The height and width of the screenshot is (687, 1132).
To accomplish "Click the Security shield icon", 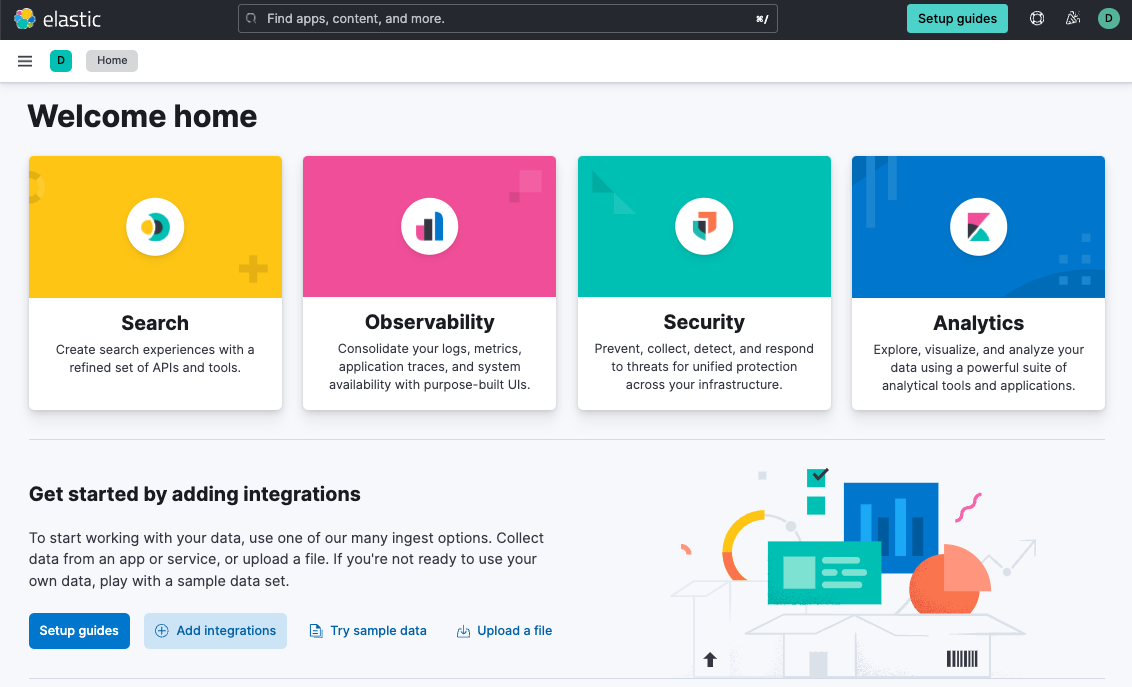I will click(x=704, y=226).
